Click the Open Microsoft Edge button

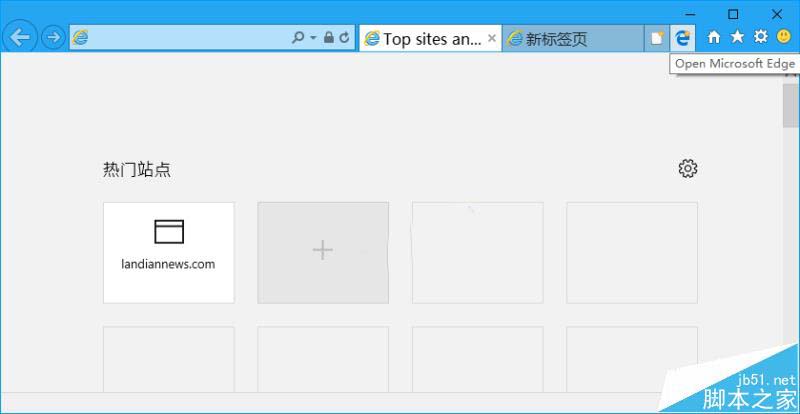682,38
